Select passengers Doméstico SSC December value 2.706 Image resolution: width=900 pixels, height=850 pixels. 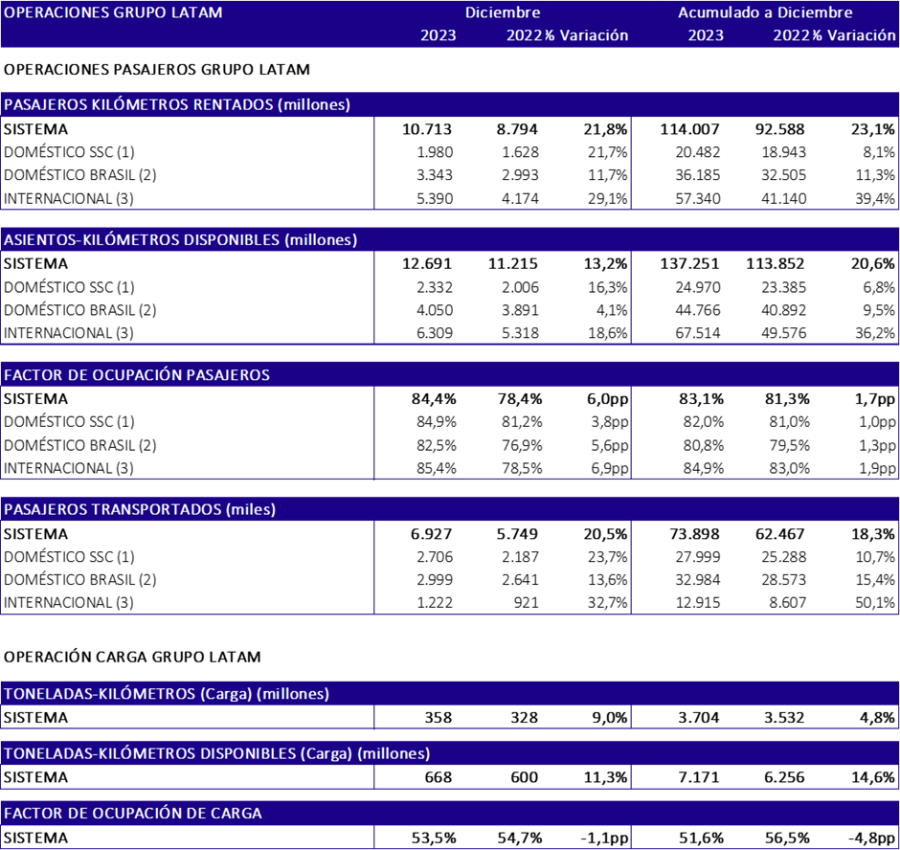(435, 557)
